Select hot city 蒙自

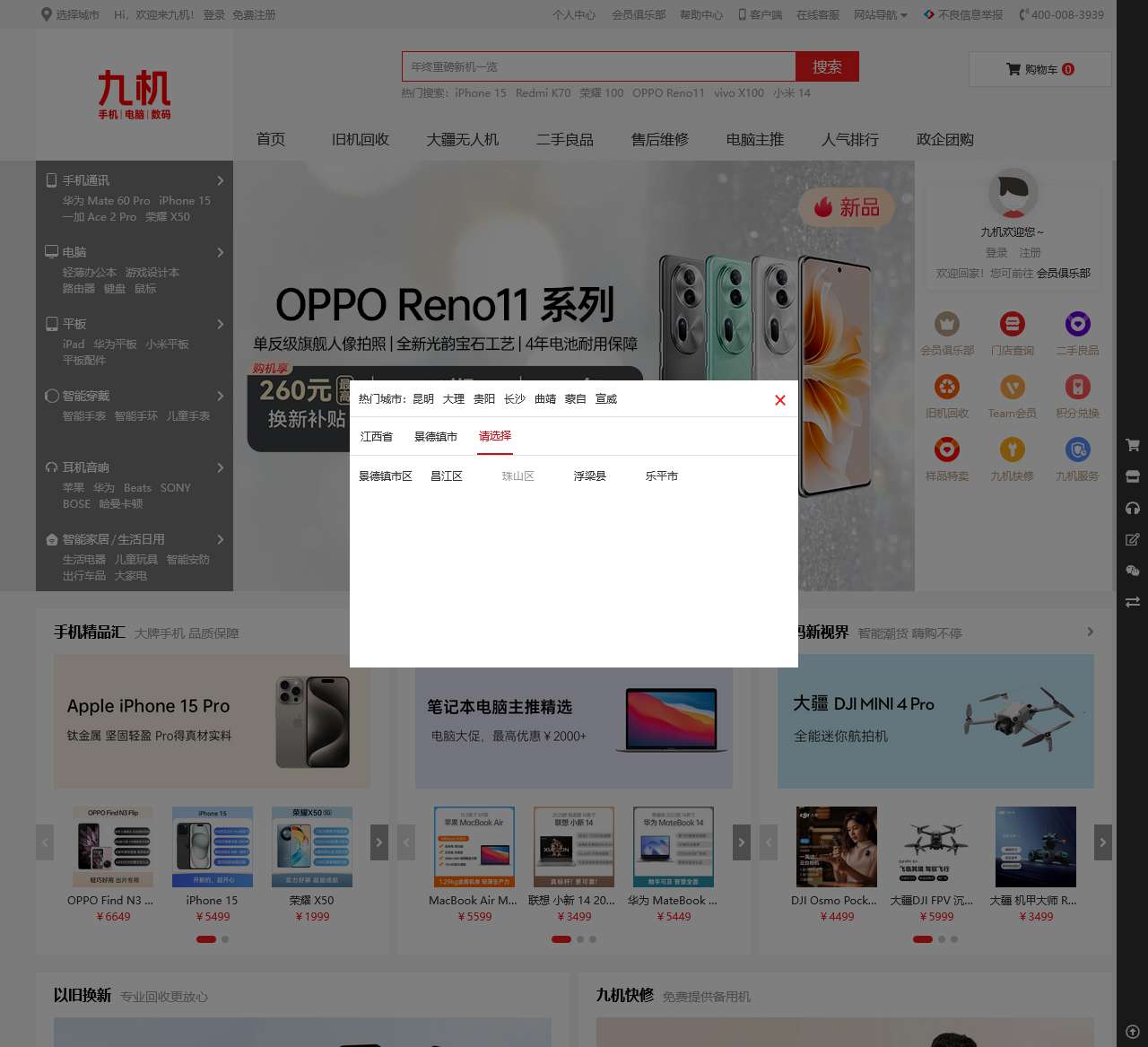576,399
